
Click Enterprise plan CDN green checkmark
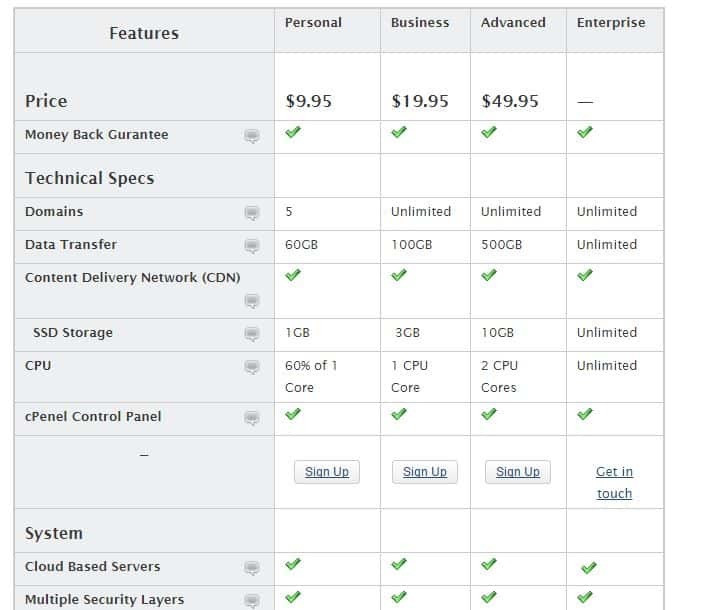point(585,276)
